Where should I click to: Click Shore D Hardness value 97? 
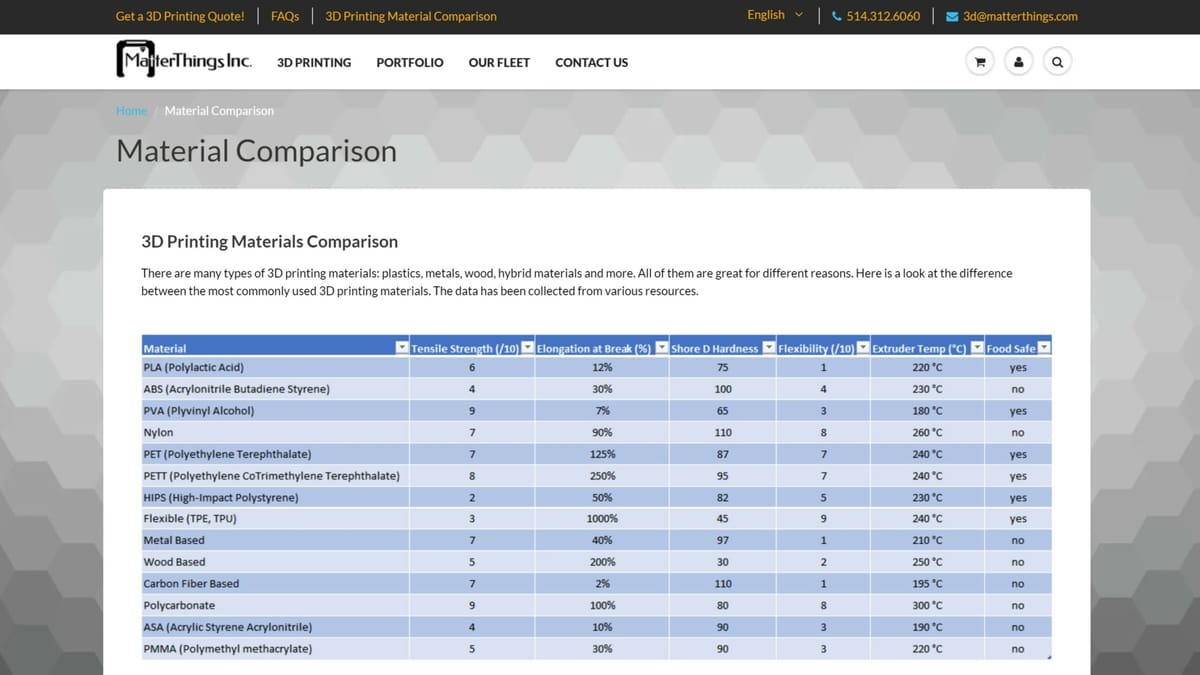coord(723,540)
